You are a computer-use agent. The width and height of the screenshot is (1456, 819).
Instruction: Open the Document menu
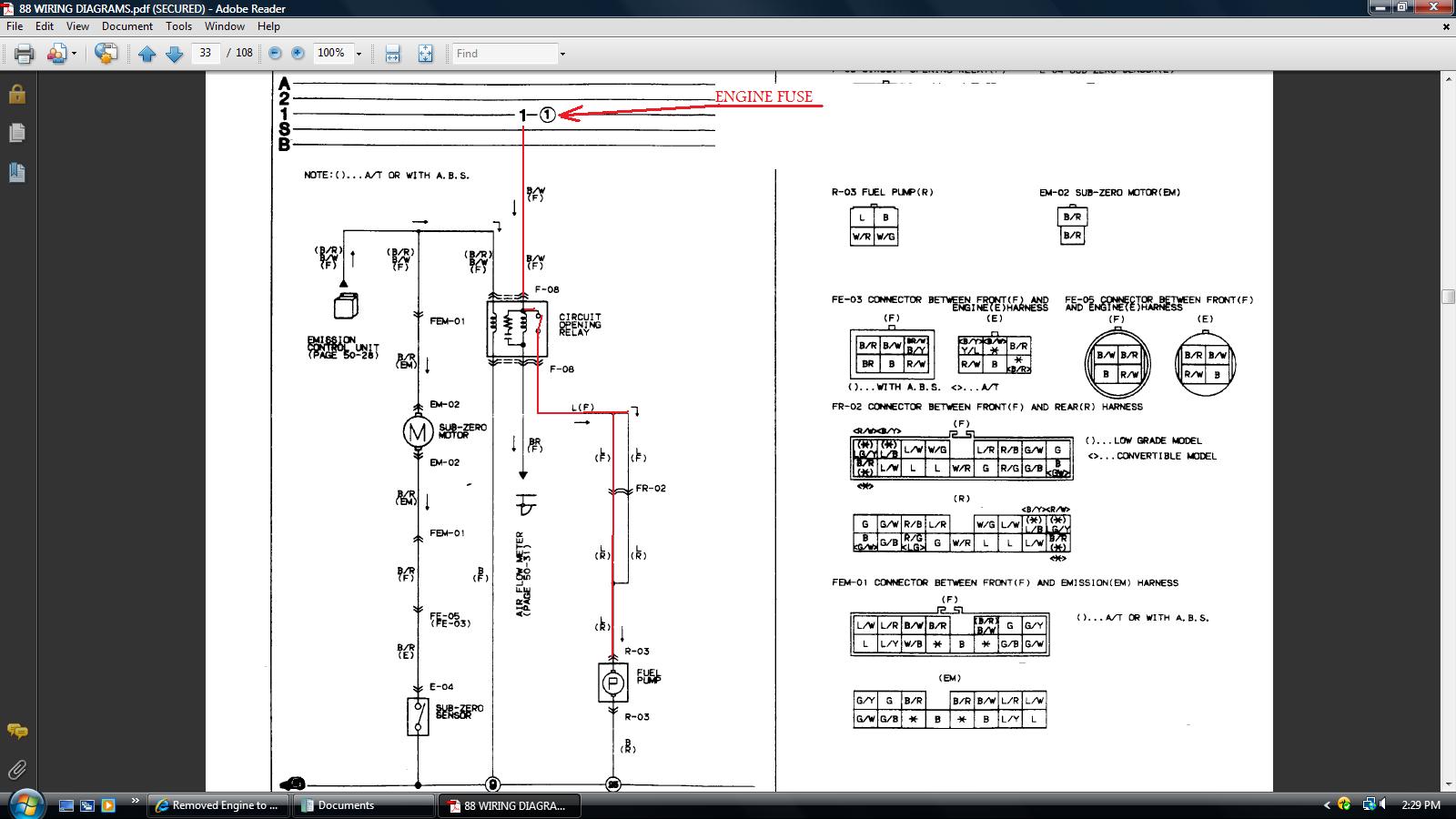click(x=127, y=26)
